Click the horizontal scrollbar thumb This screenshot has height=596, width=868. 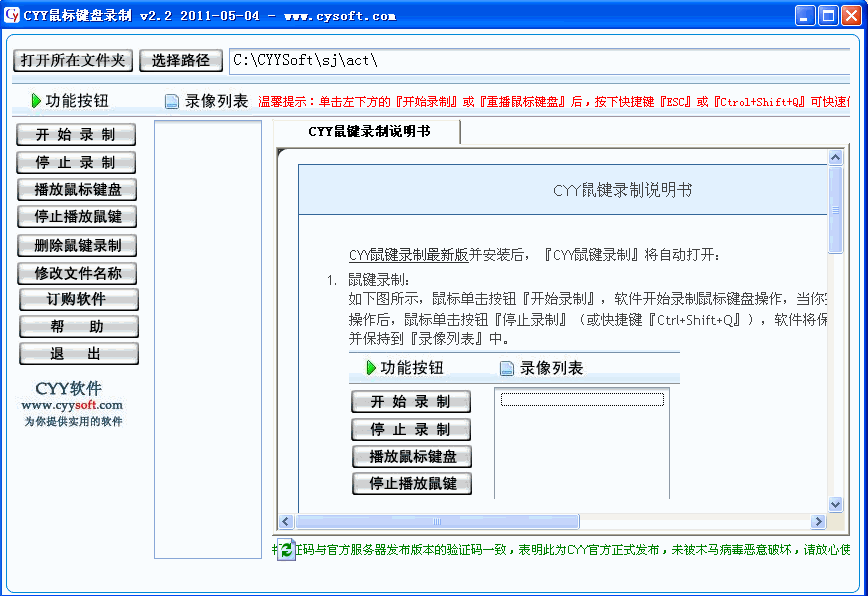pos(437,521)
